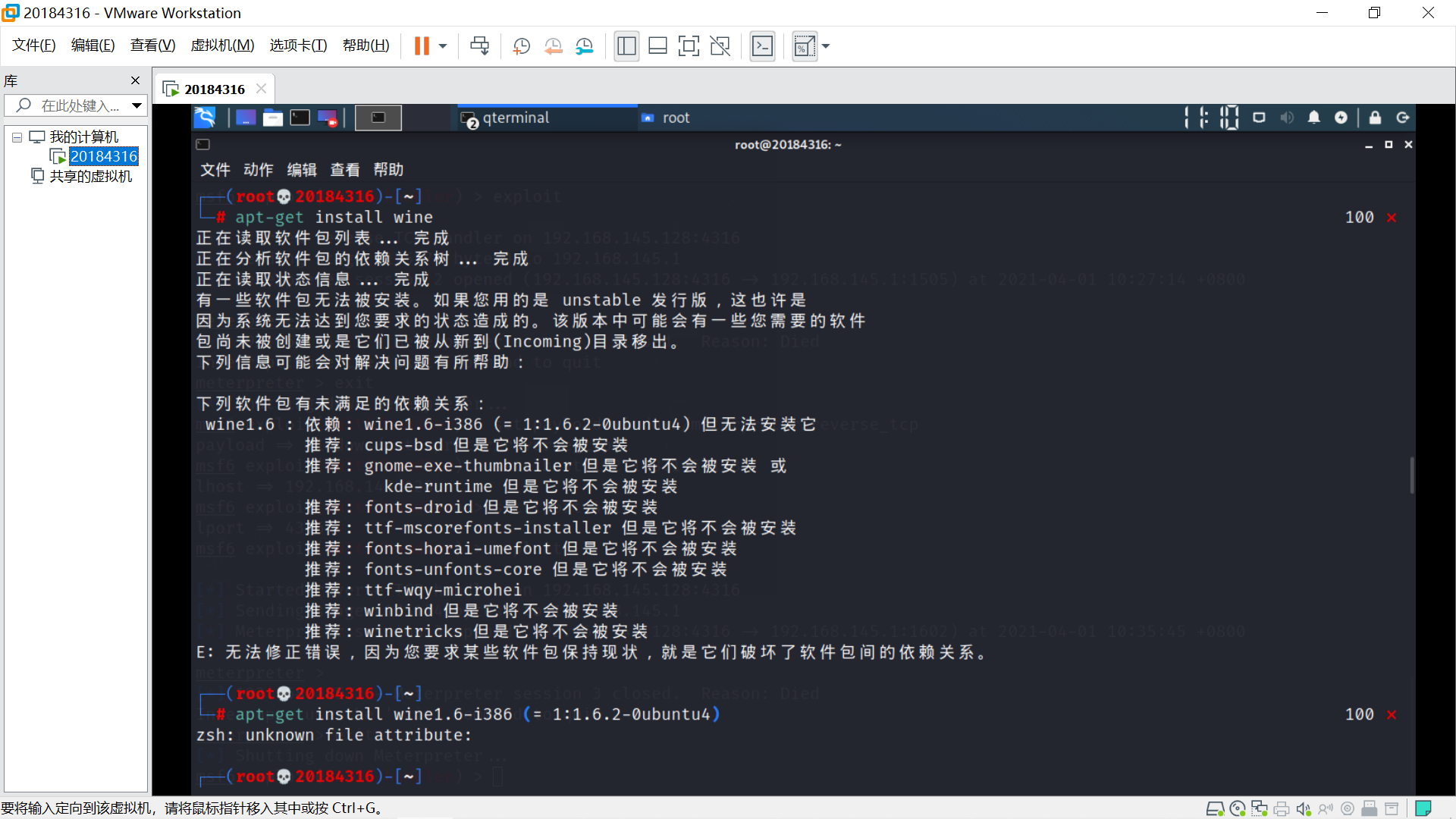Show the console view

(762, 46)
